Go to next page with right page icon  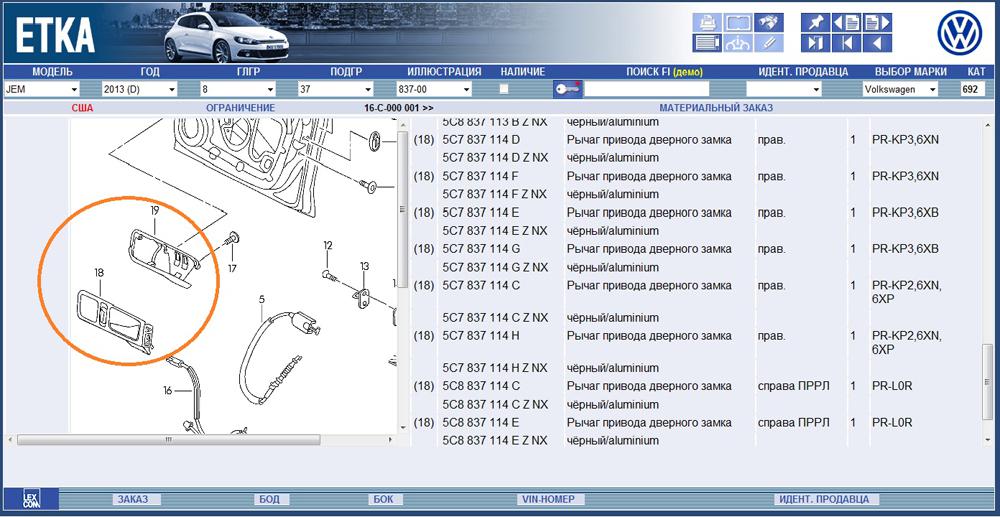[x=877, y=23]
